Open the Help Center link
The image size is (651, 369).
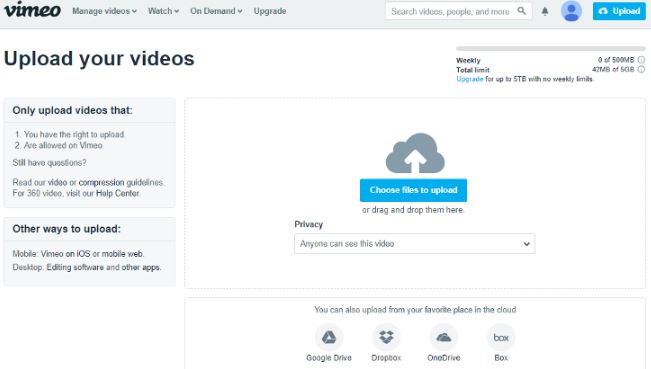pos(117,193)
